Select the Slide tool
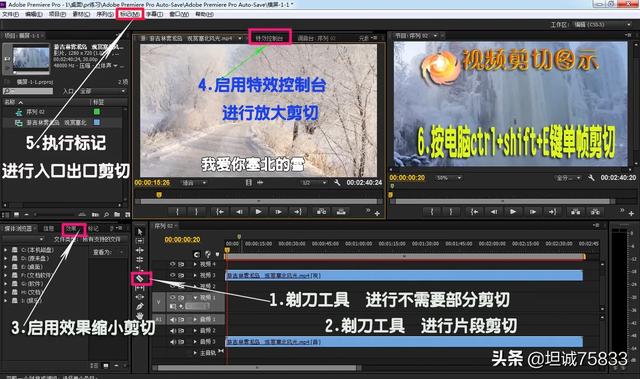640x379 pixels. pos(140,297)
